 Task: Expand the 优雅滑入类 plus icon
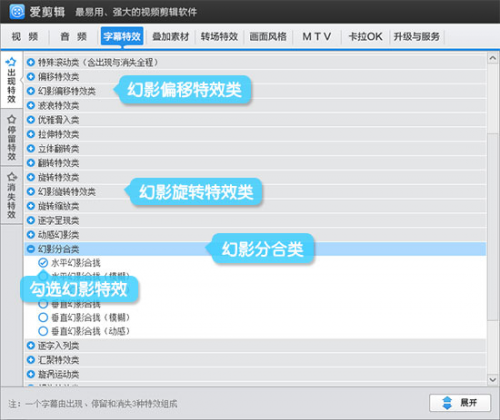click(31, 120)
